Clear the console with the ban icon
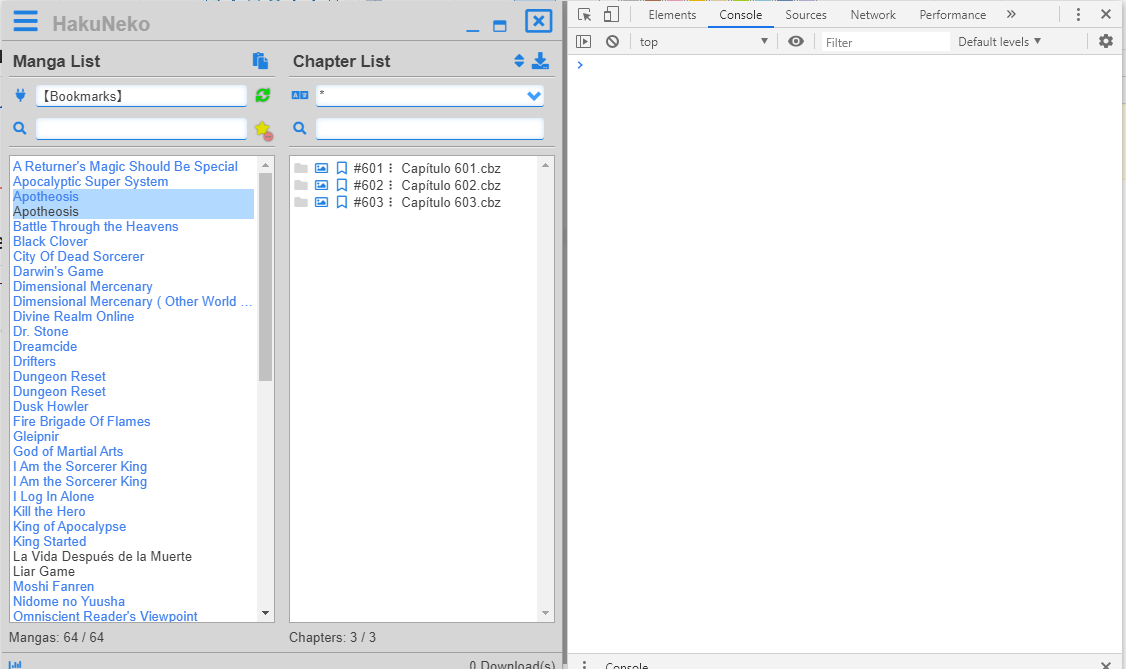 point(613,42)
